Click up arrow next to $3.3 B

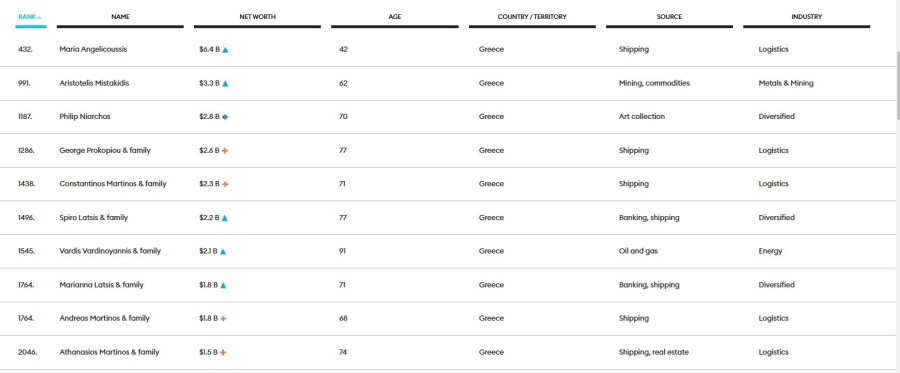click(225, 84)
